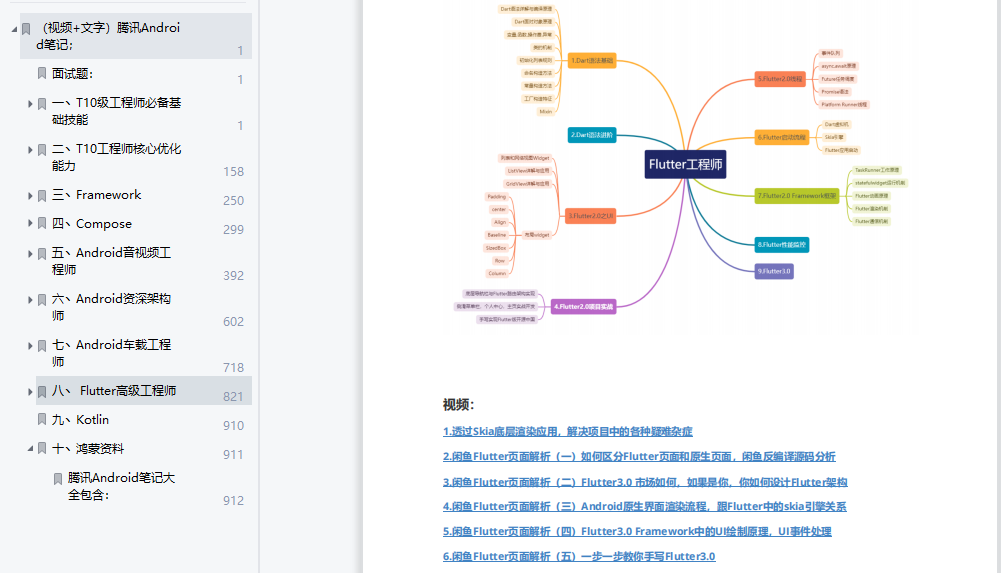Open link 3 闲鱼Flutter页面解析(二)
The height and width of the screenshot is (573, 1001).
[645, 482]
